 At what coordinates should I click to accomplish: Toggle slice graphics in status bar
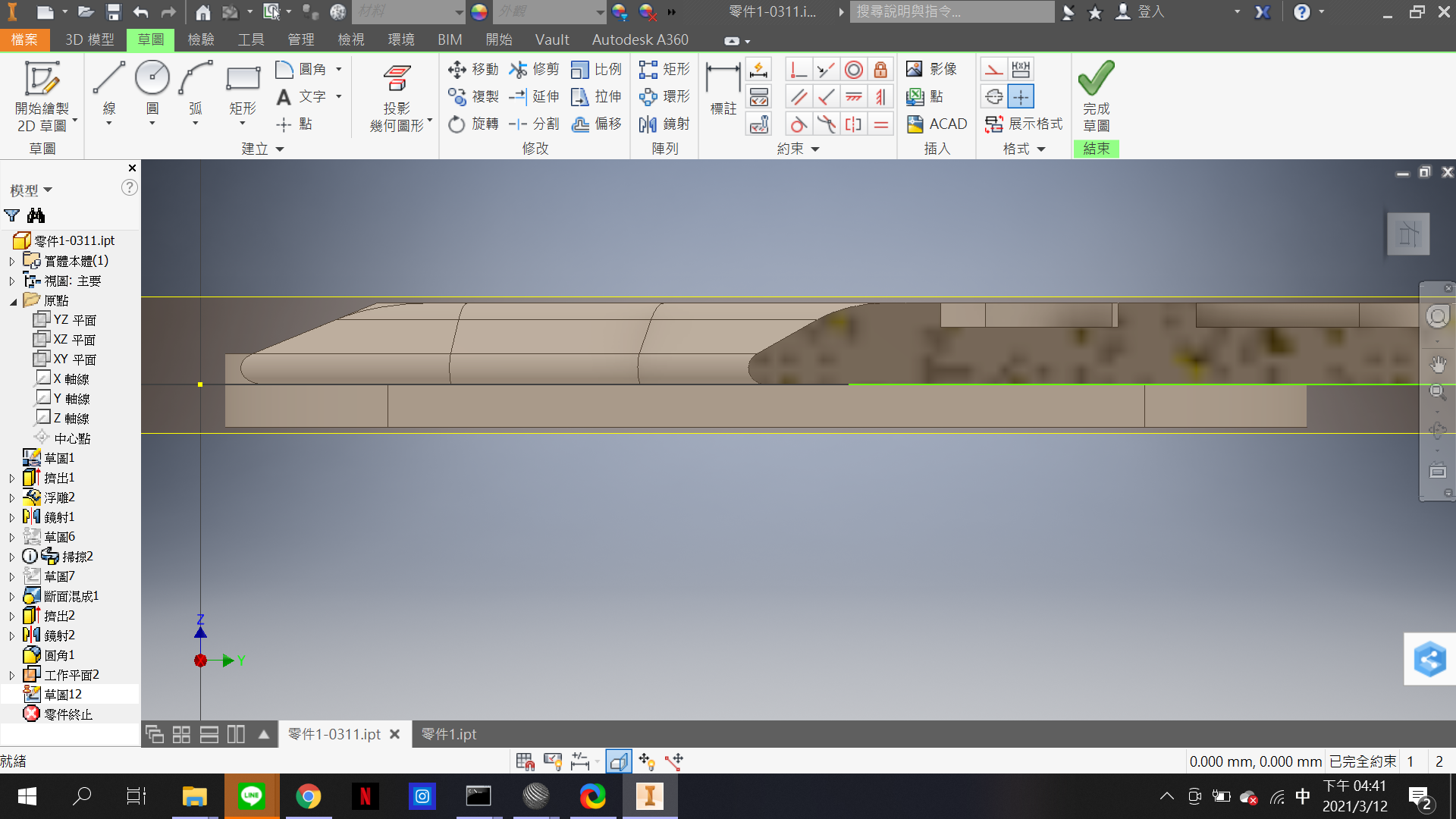click(619, 761)
